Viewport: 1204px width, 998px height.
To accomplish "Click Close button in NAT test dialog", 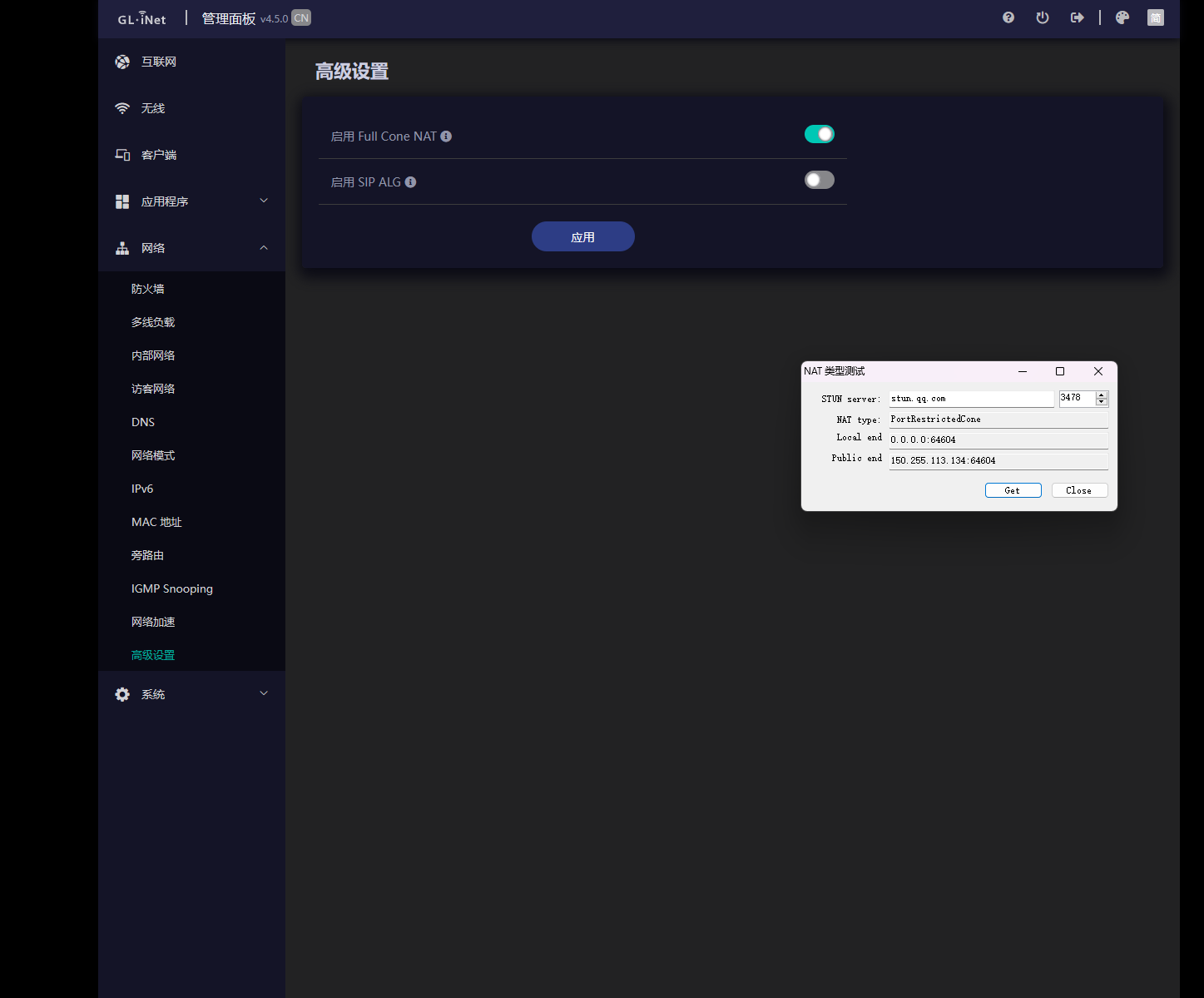I will (x=1078, y=490).
